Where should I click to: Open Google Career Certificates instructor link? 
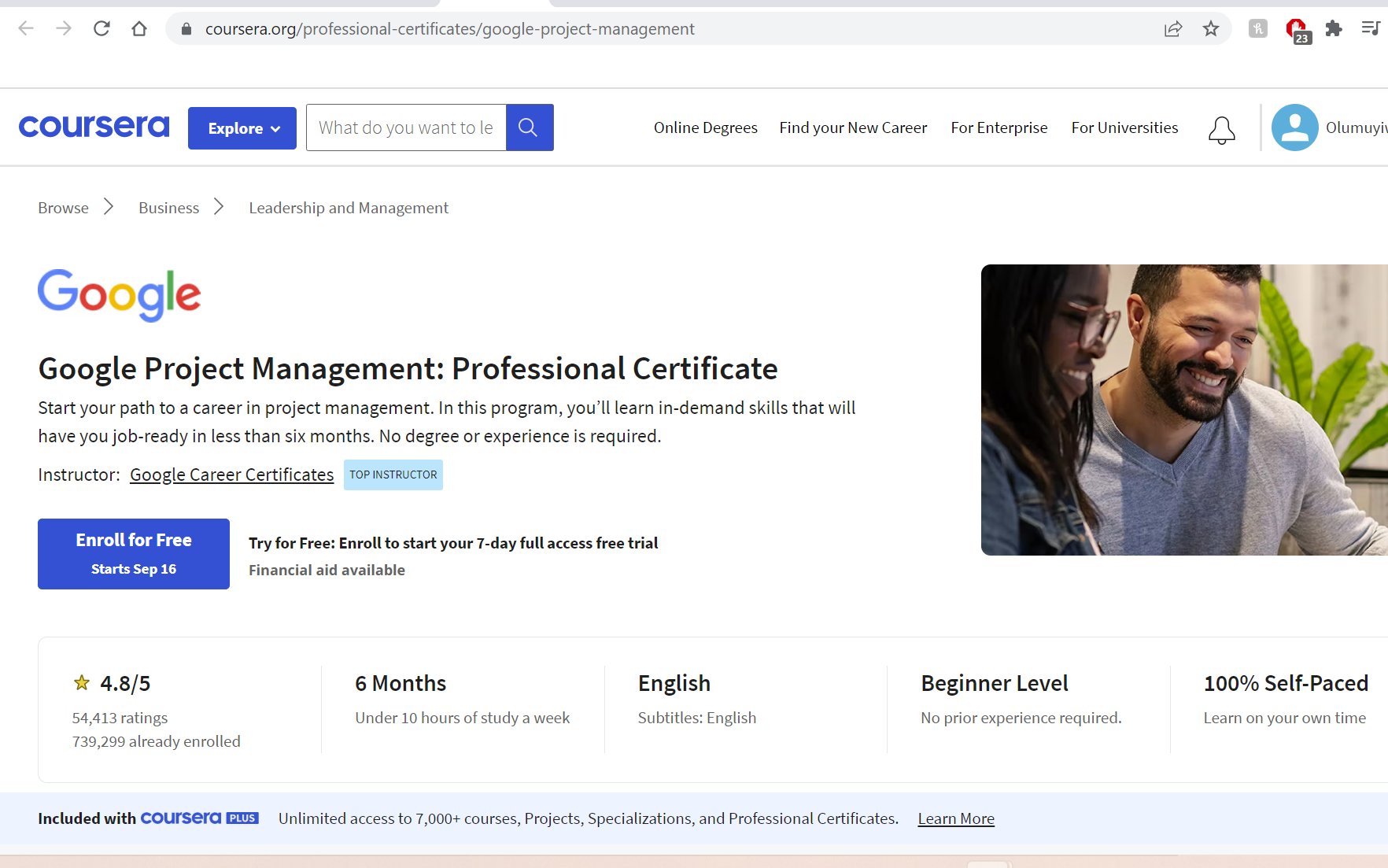pos(231,475)
